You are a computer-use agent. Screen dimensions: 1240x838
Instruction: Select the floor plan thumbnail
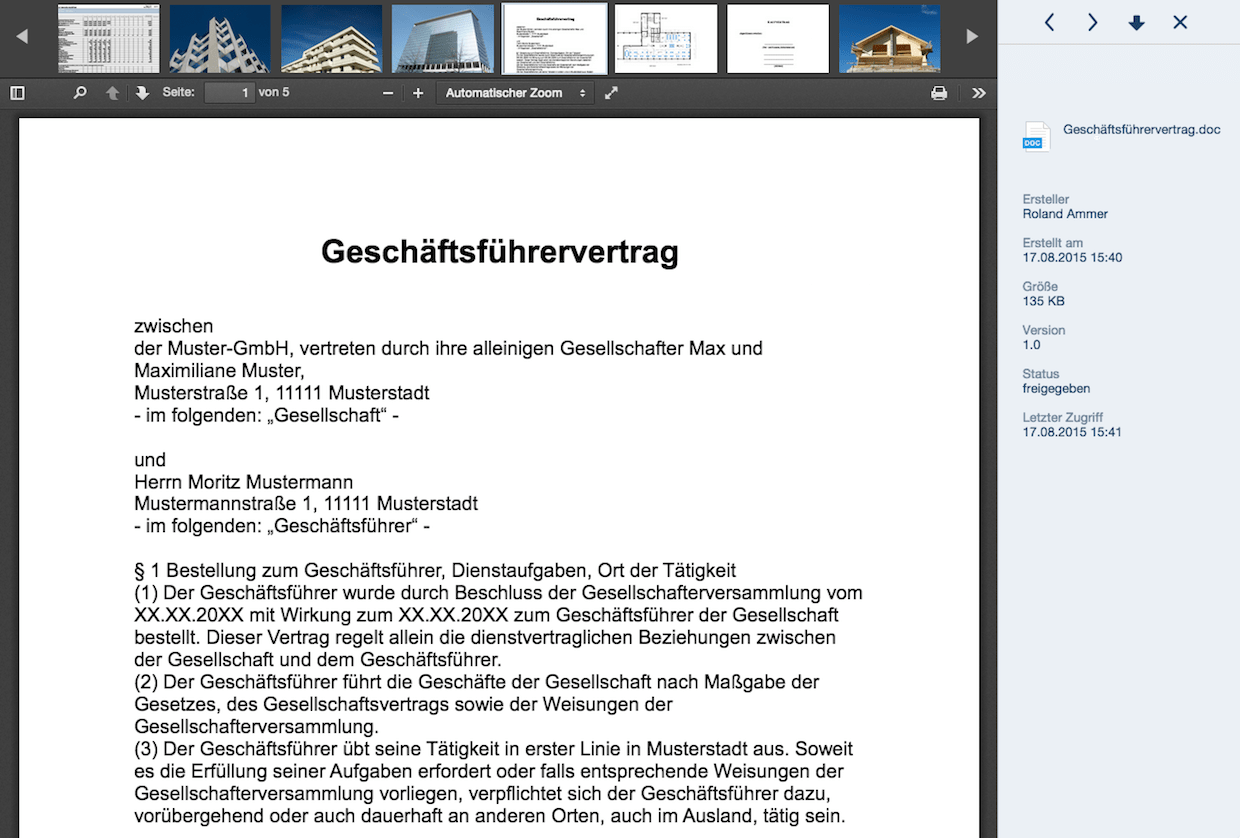click(x=665, y=38)
